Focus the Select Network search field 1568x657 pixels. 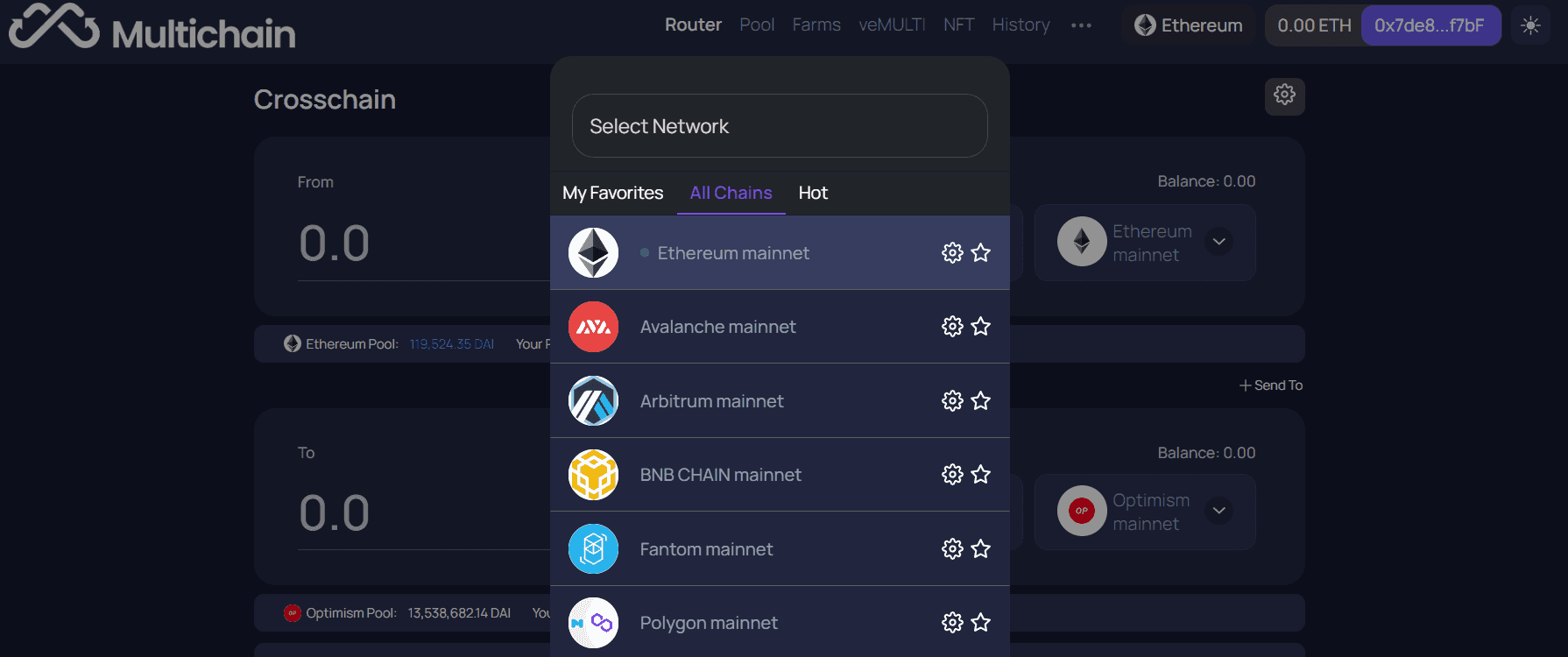click(780, 126)
